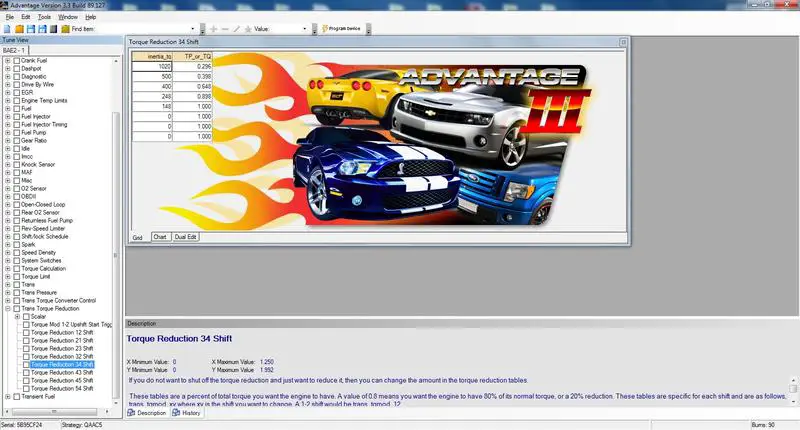
Task: Click the Open folder toolbar icon
Action: pos(19,29)
